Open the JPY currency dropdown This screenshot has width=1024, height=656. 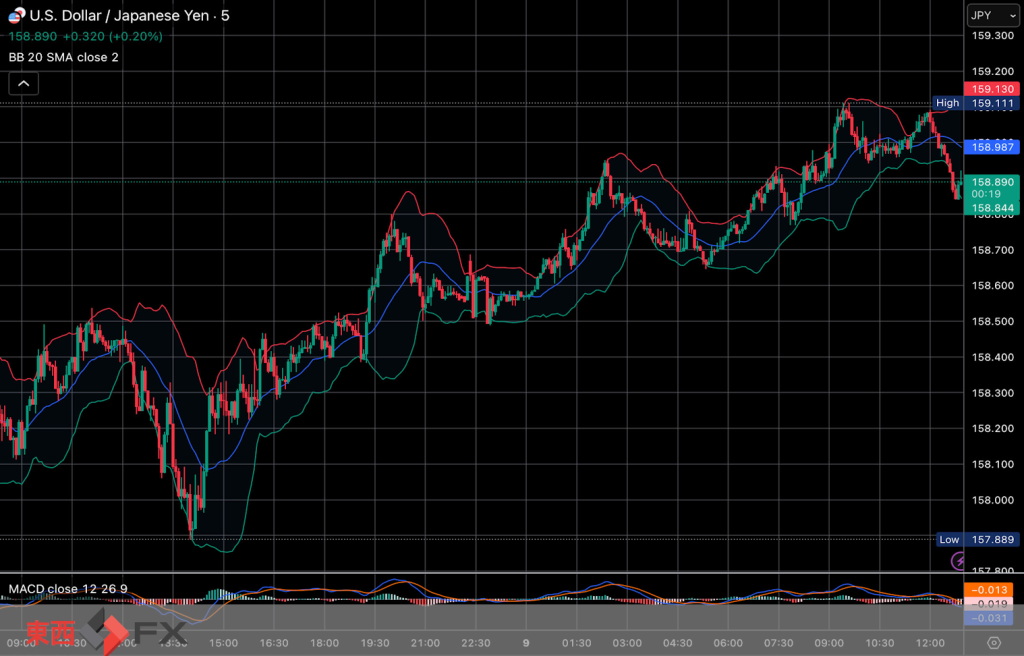pos(992,16)
